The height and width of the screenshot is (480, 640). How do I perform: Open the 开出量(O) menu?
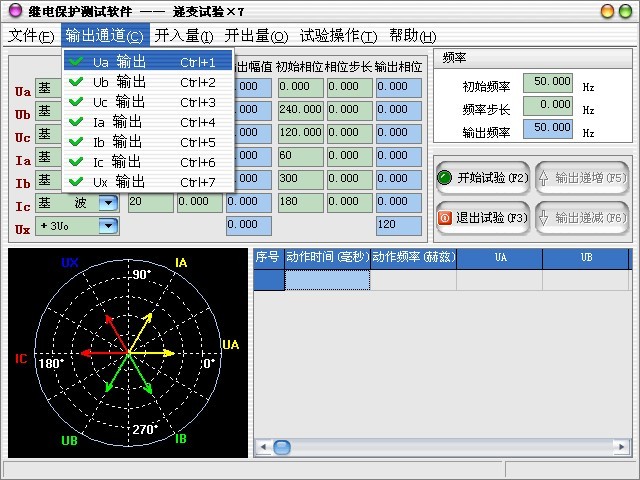[x=256, y=36]
